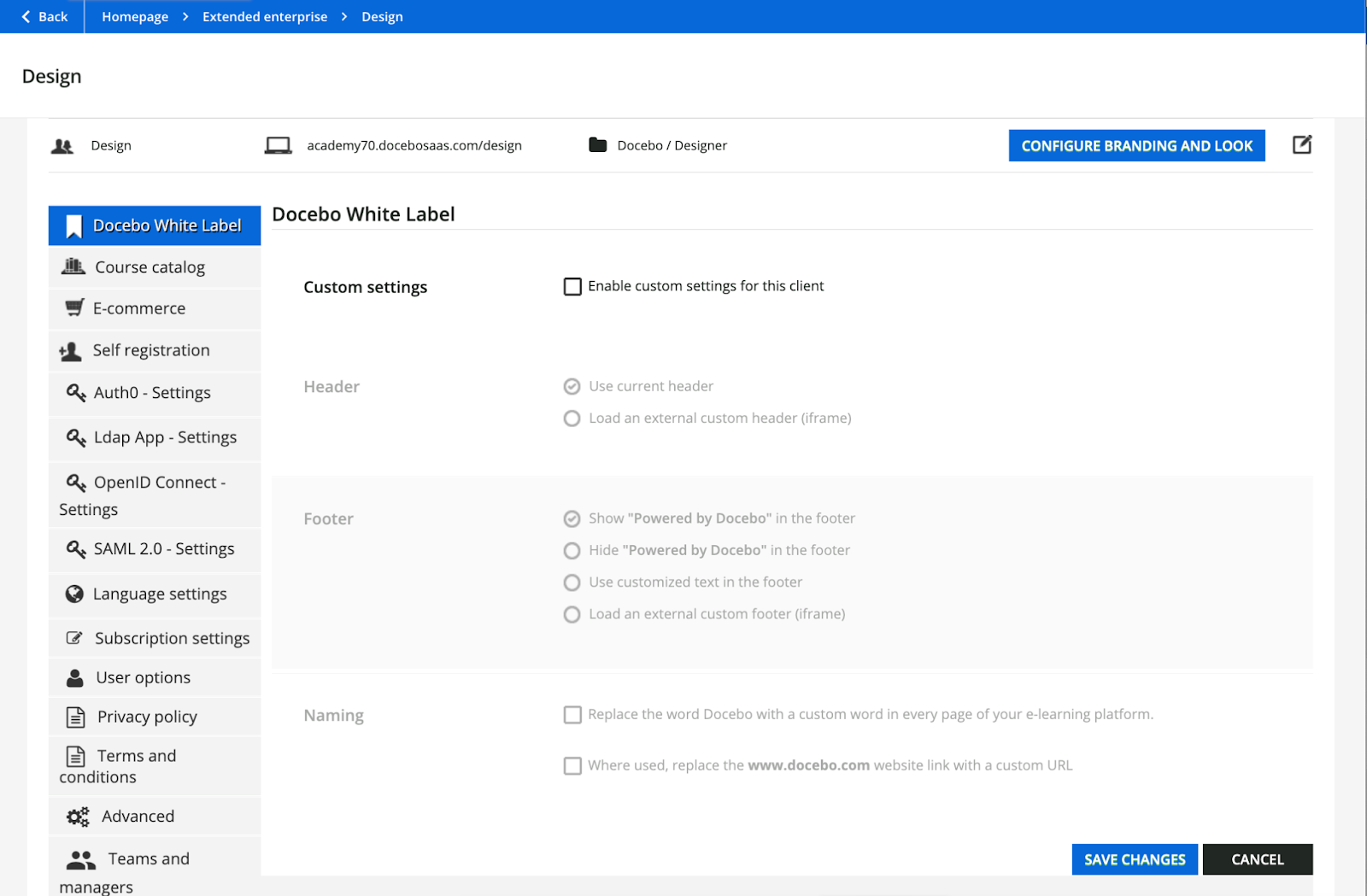Switch to the E-commerce tab
This screenshot has height=896, width=1367.
coord(155,308)
